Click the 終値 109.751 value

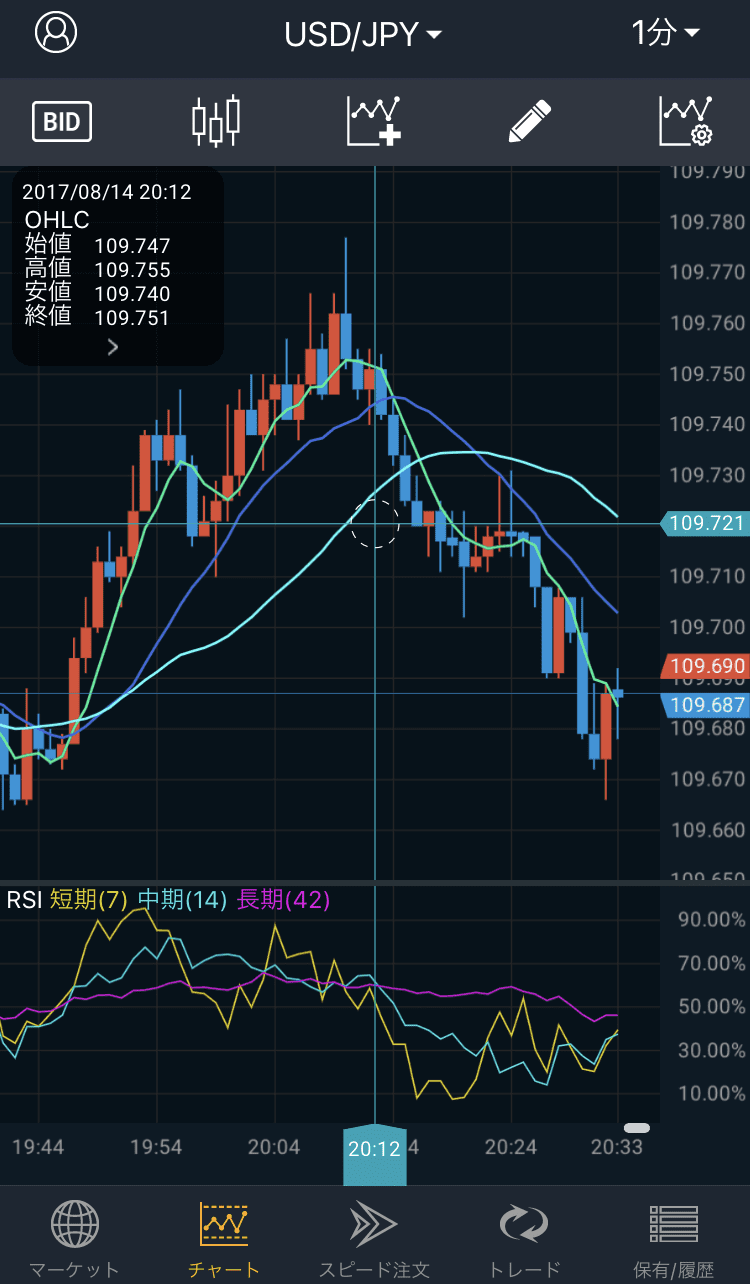tap(132, 318)
